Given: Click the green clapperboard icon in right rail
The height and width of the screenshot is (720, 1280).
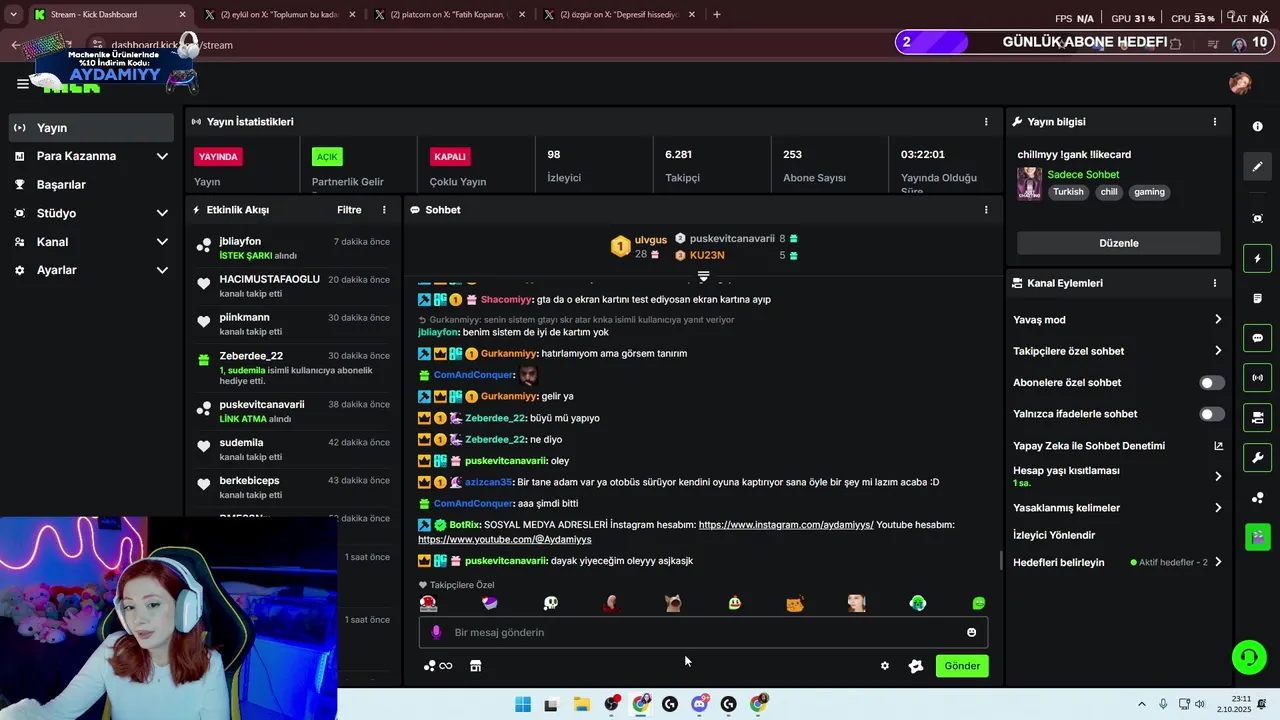Looking at the screenshot, I should pos(1258,537).
